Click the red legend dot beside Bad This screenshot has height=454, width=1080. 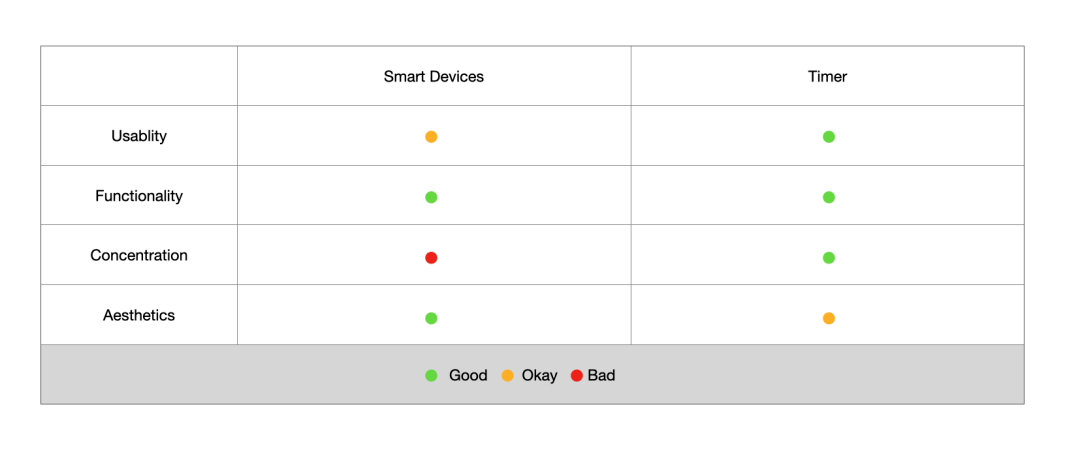tap(576, 376)
